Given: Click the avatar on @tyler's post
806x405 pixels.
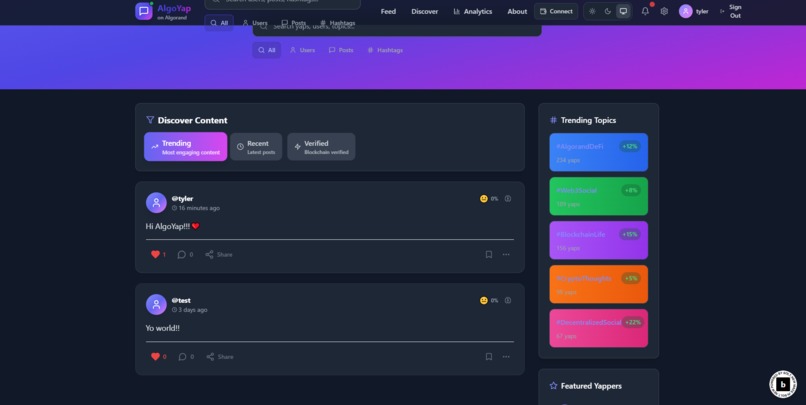Looking at the screenshot, I should (x=156, y=202).
